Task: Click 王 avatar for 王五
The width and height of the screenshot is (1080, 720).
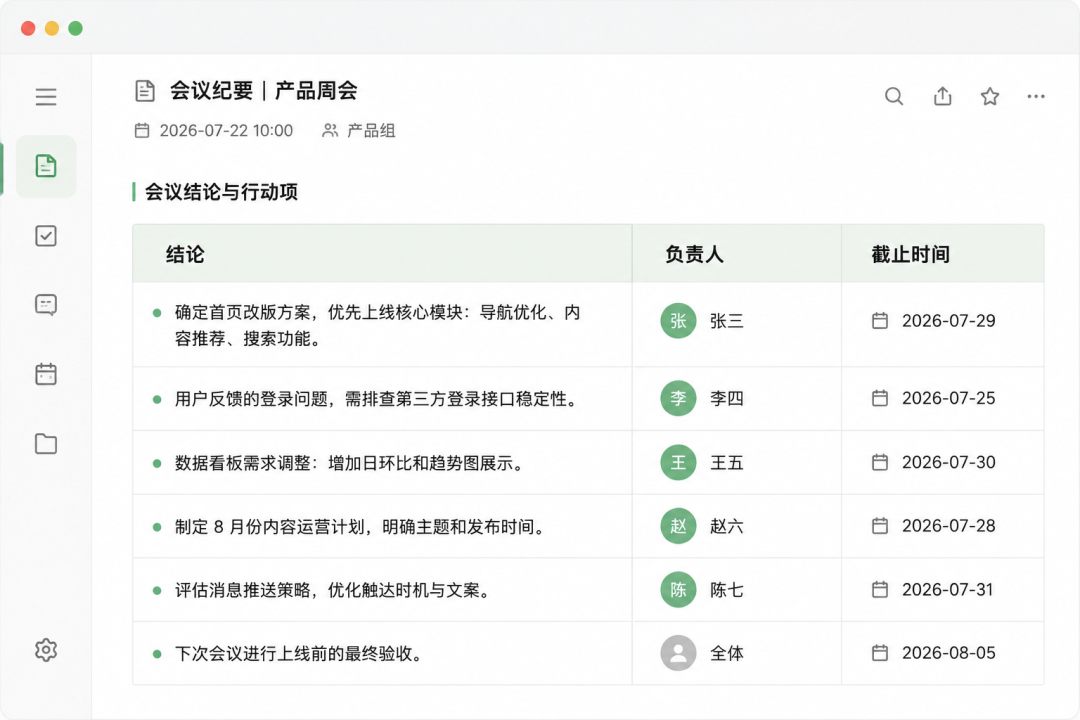Action: (678, 462)
